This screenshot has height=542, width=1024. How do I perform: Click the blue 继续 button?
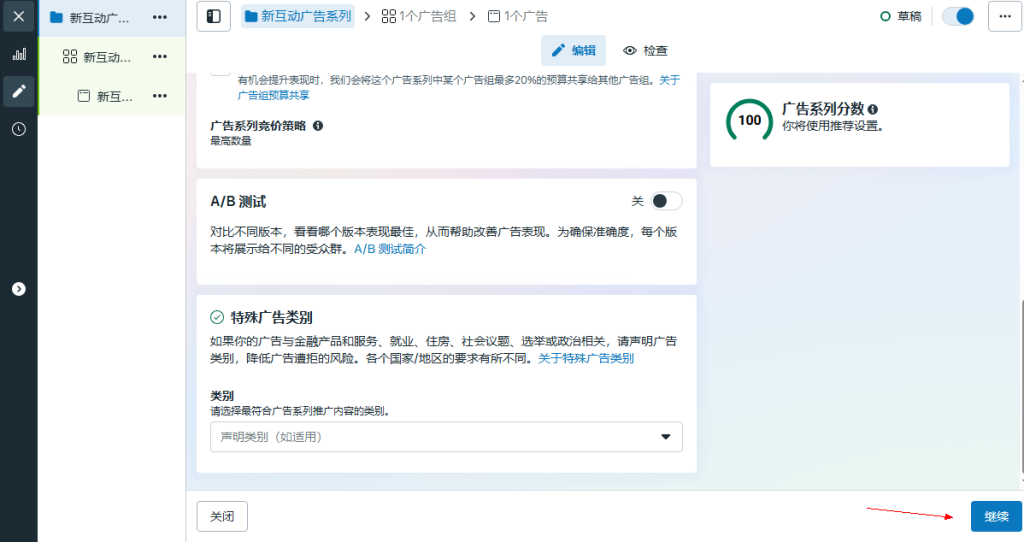point(996,516)
